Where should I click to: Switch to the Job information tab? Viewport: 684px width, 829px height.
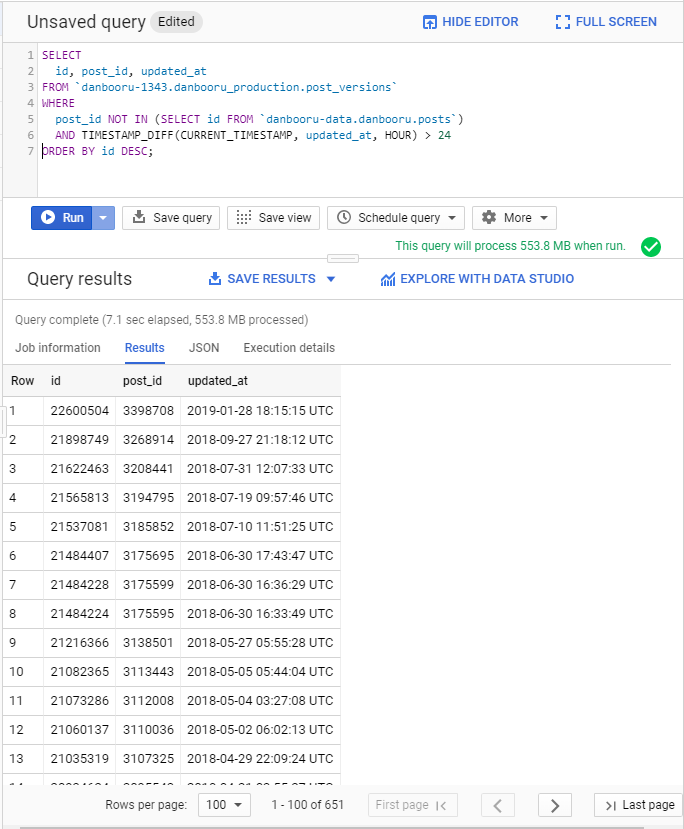click(57, 348)
